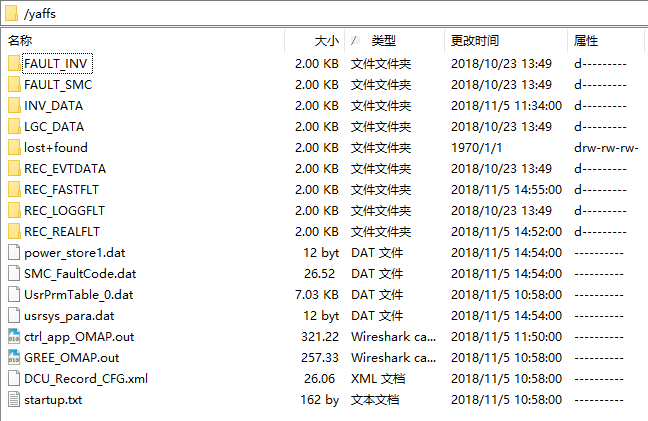Select the FAULT_SMC folder icon

[x=14, y=85]
